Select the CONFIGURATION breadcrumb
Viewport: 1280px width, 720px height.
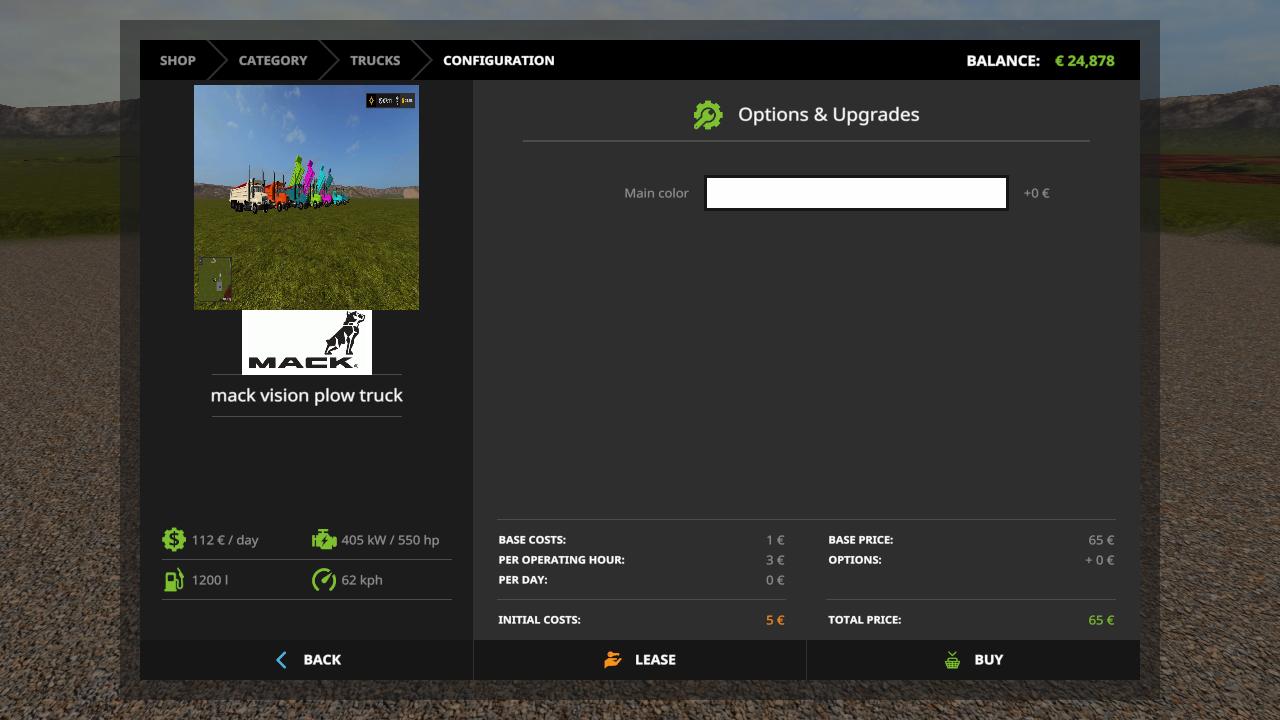(x=499, y=60)
